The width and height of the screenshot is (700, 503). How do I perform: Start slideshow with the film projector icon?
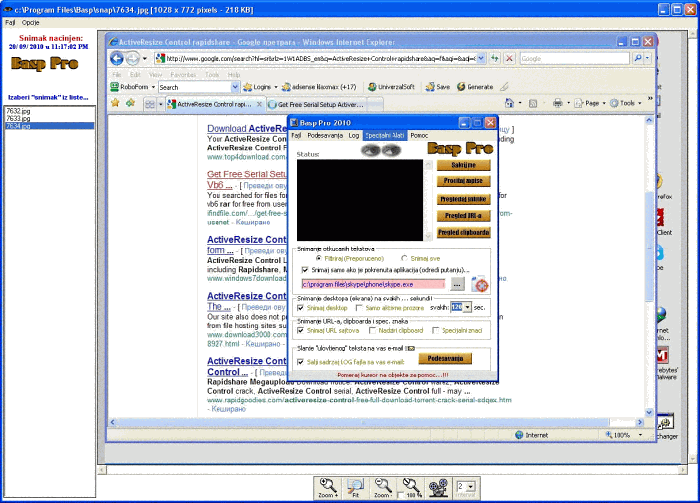(x=437, y=485)
